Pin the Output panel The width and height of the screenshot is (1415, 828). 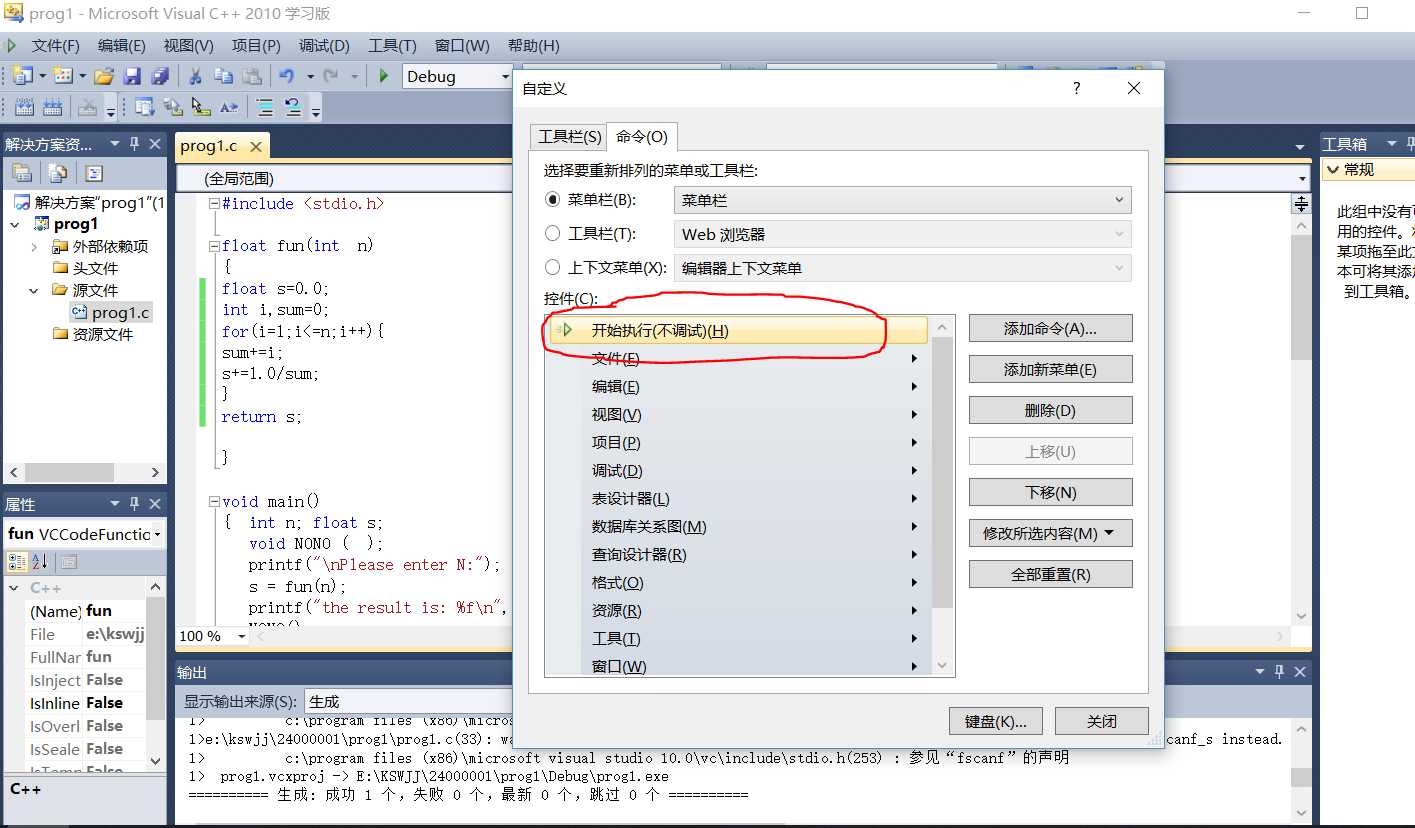1279,672
